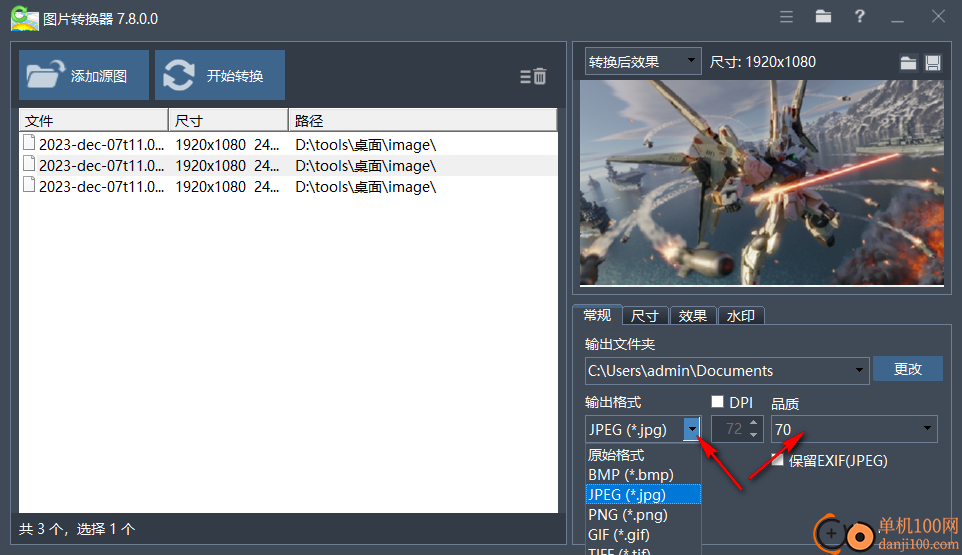Image resolution: width=962 pixels, height=555 pixels.
Task: Choose GIF (*.gif) format option
Action: pos(643,535)
